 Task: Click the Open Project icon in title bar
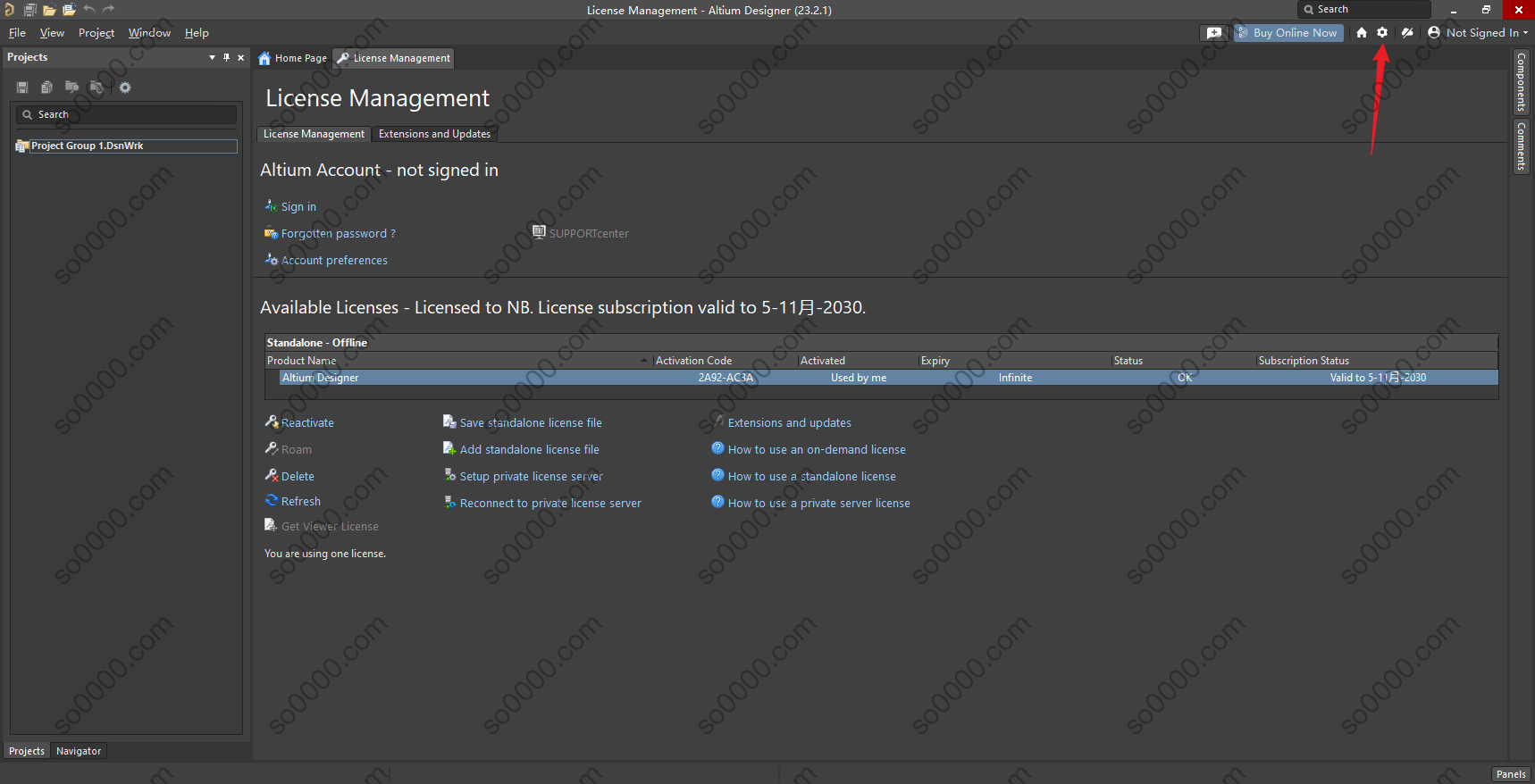(x=69, y=10)
